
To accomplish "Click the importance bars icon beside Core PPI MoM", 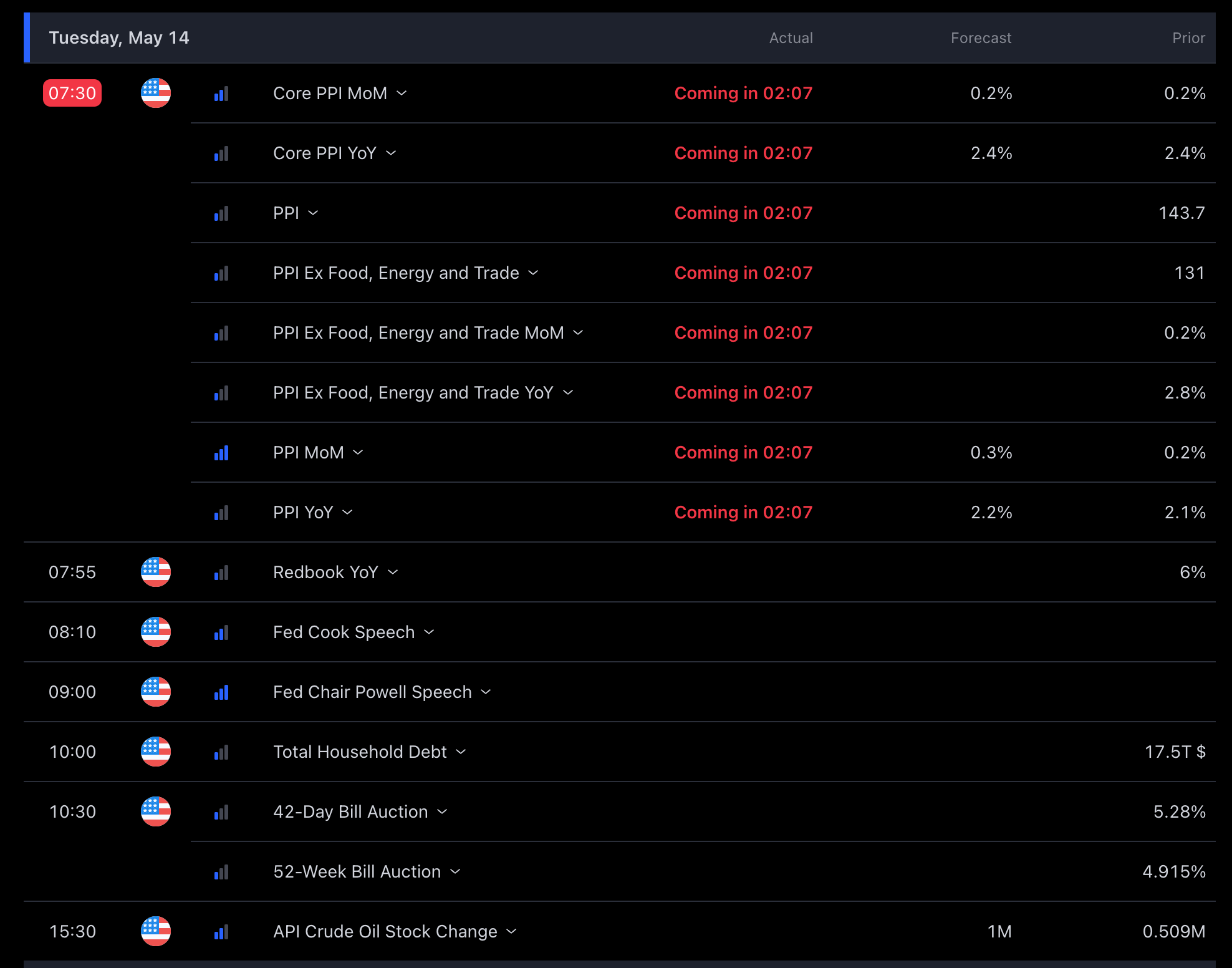I will (221, 94).
